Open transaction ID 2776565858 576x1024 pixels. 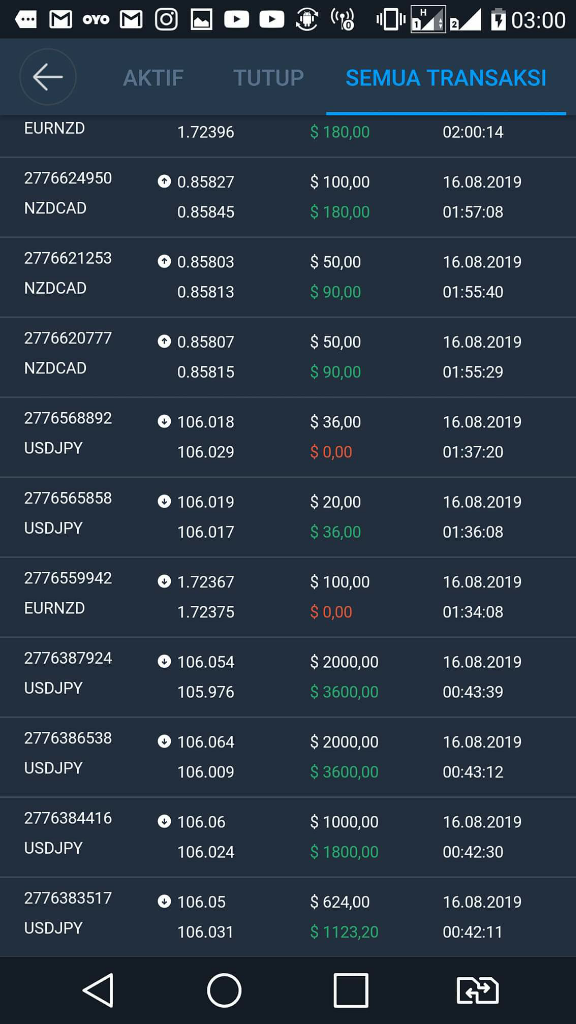point(68,498)
